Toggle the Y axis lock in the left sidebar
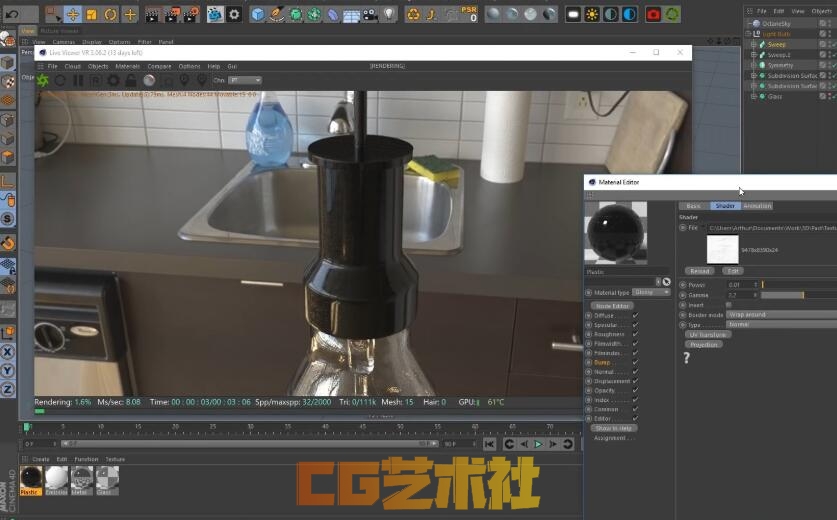The width and height of the screenshot is (837, 520). [7, 371]
